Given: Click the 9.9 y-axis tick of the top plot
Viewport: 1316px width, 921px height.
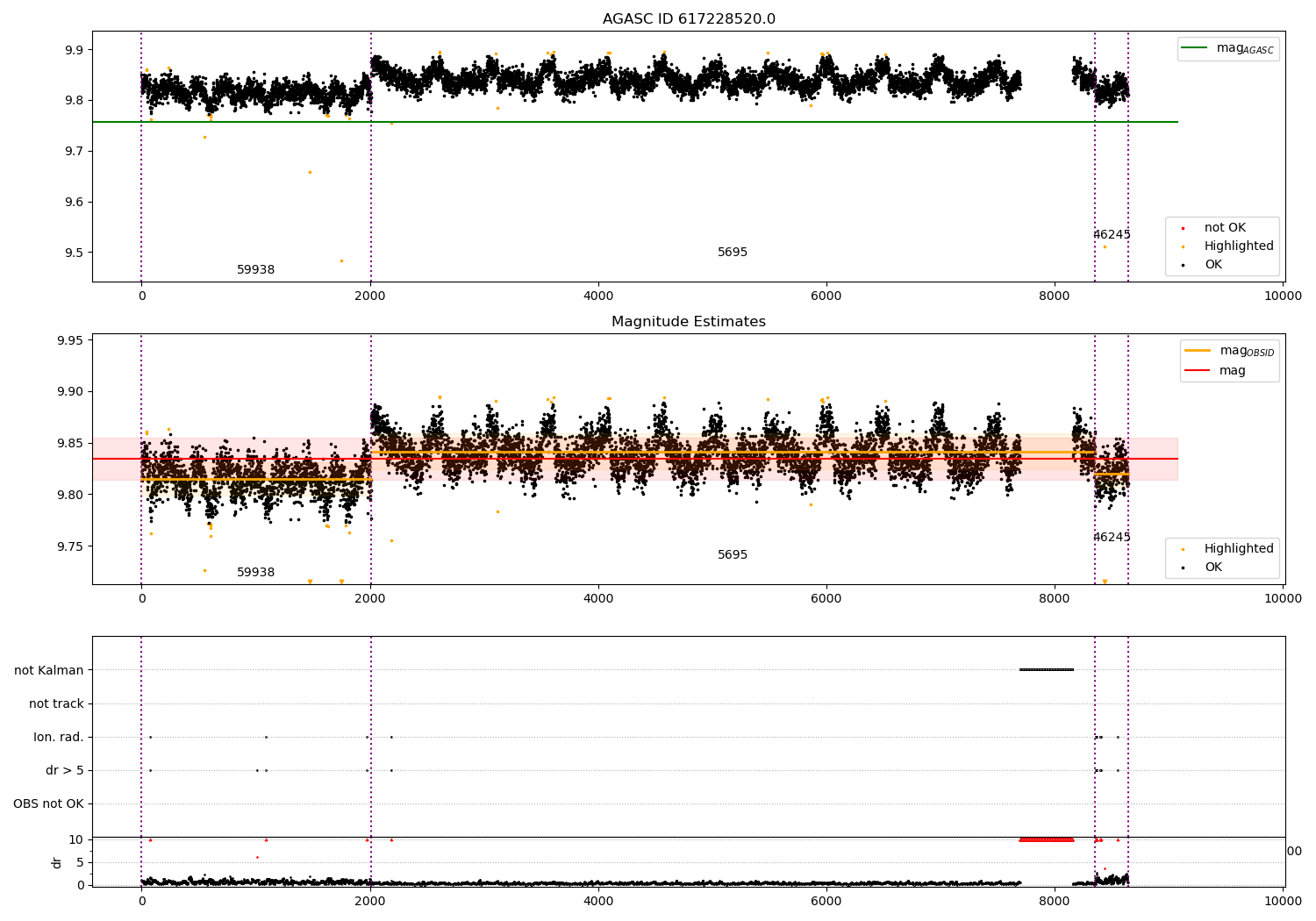Looking at the screenshot, I should tap(74, 50).
